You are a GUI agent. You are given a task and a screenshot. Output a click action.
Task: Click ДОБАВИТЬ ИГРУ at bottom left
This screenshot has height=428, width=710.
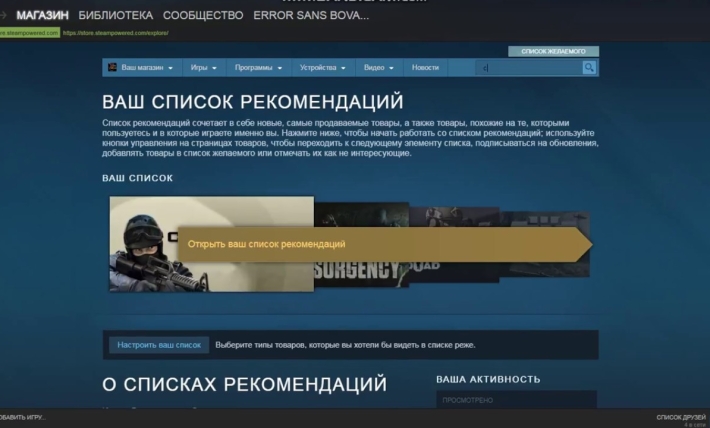tap(23, 417)
